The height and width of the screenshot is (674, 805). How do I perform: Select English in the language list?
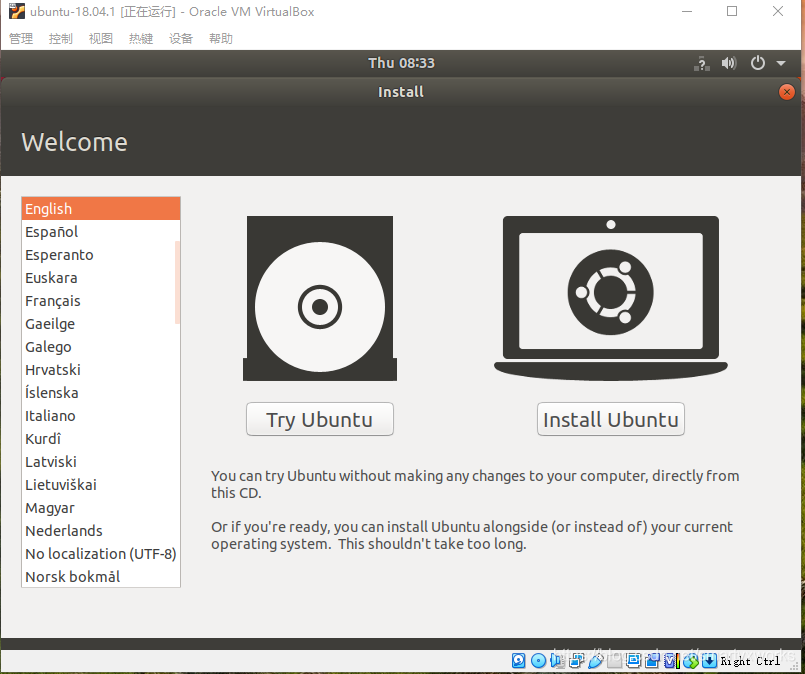pyautogui.click(x=101, y=209)
